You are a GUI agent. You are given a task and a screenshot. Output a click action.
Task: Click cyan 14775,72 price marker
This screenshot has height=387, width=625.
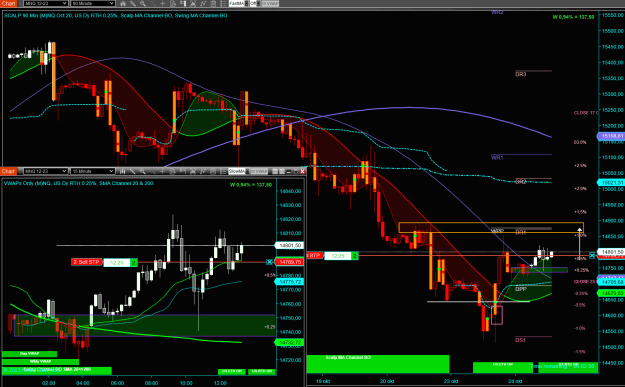click(290, 282)
